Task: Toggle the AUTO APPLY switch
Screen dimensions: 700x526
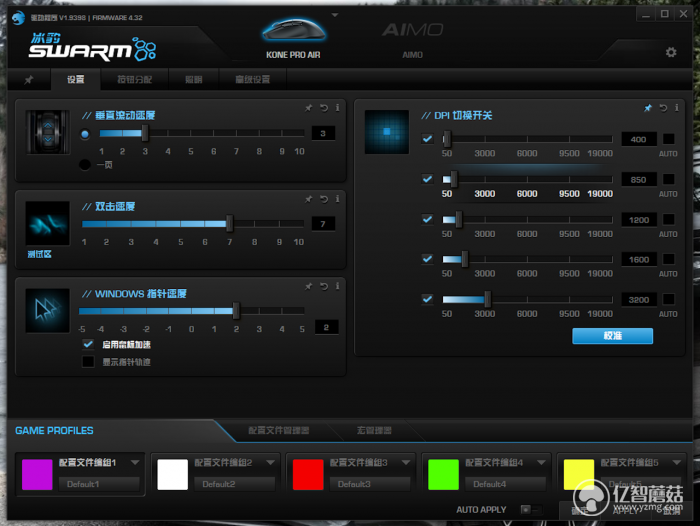Action: (531, 509)
